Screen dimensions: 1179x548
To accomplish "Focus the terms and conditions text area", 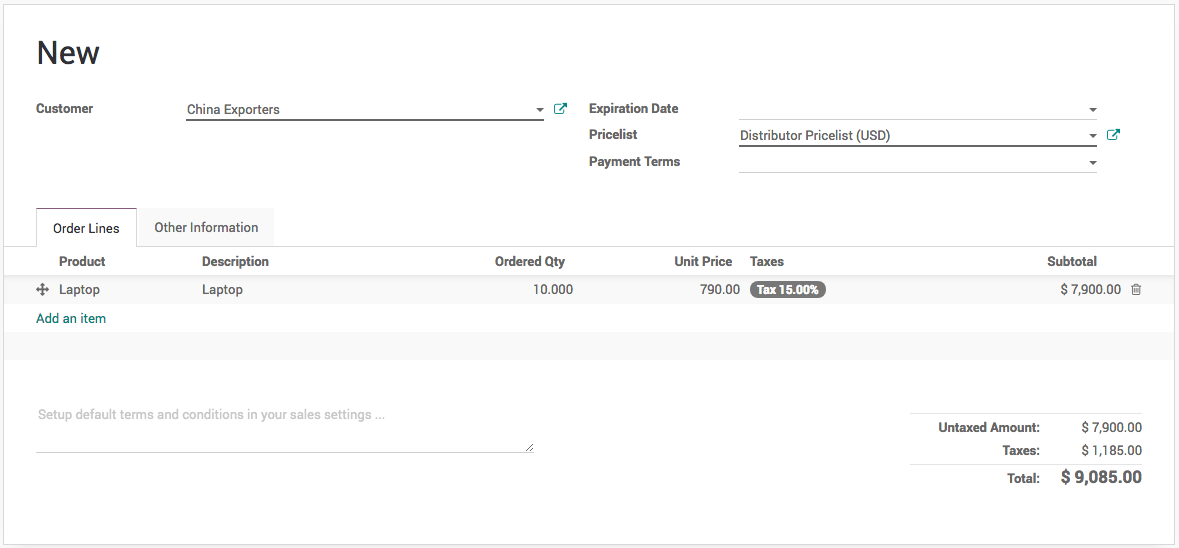I will click(284, 428).
